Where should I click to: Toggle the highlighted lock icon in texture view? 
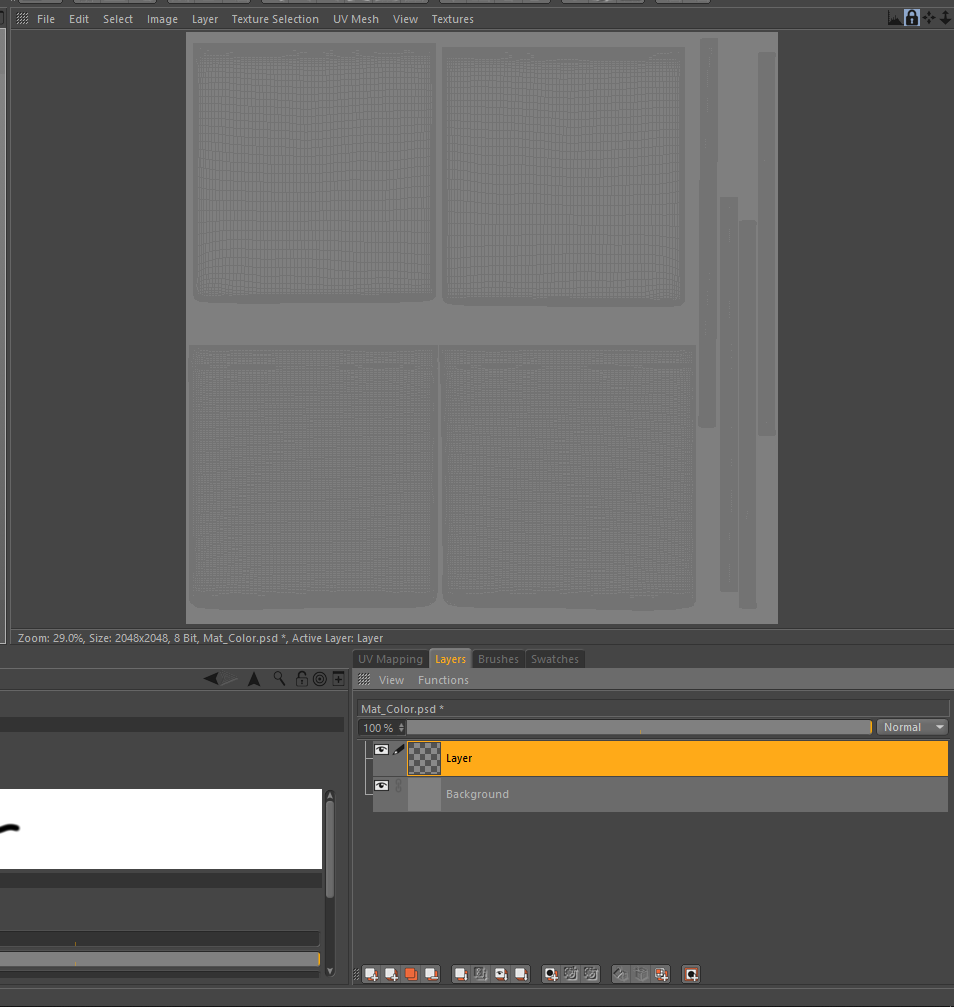(x=912, y=18)
